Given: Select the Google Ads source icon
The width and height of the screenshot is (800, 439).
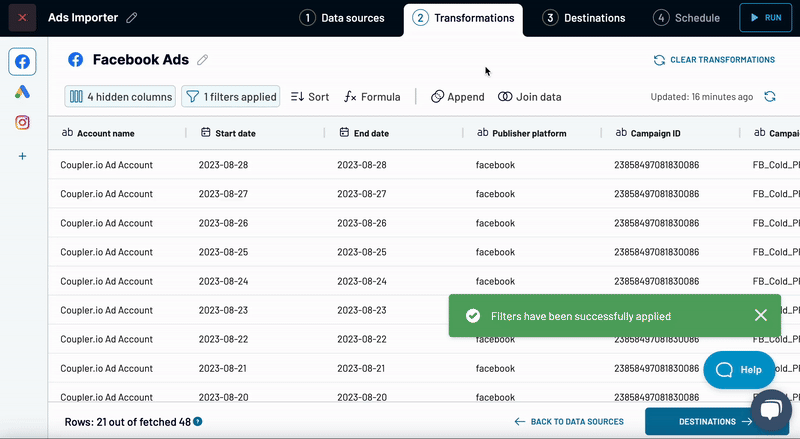Looking at the screenshot, I should (x=22, y=92).
